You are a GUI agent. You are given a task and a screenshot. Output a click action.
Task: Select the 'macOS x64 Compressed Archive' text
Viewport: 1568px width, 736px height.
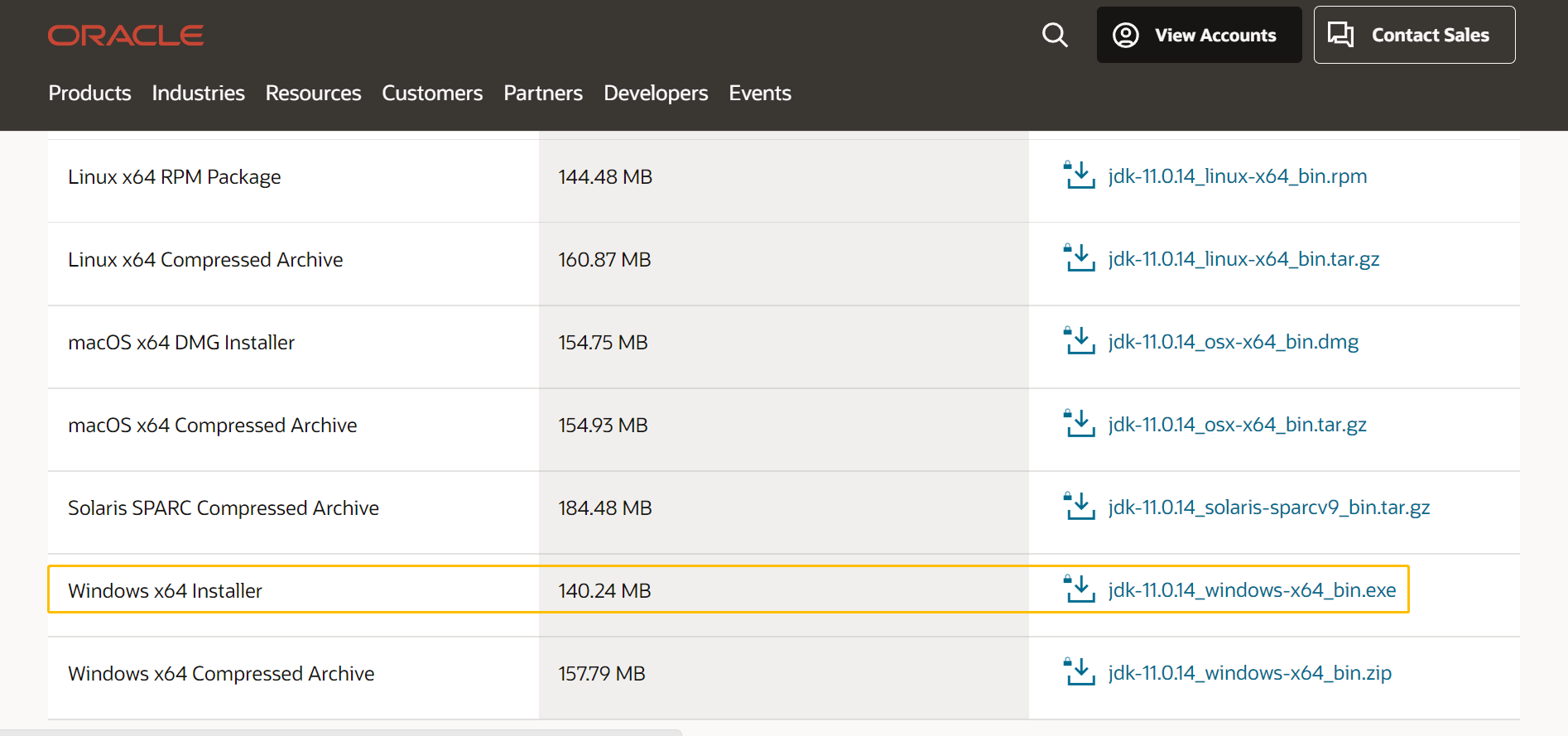click(213, 426)
